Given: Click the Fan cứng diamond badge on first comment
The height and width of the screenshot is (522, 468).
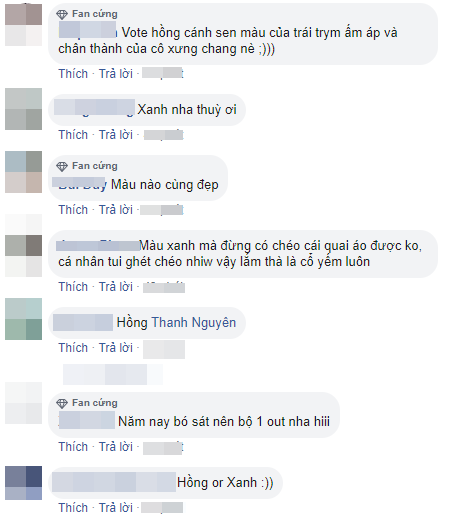Looking at the screenshot, I should point(62,14).
